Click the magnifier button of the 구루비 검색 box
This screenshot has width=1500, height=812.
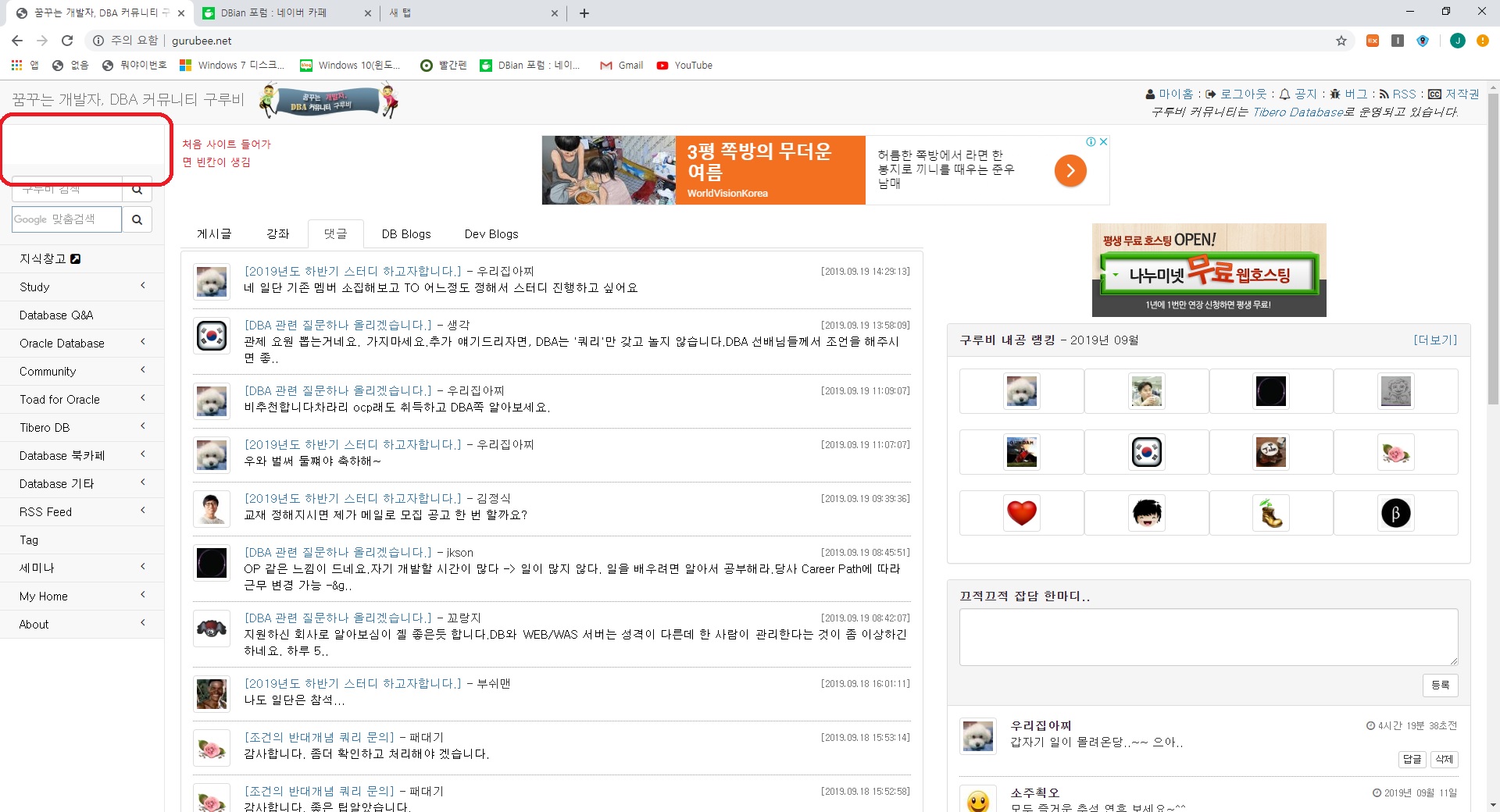click(137, 190)
